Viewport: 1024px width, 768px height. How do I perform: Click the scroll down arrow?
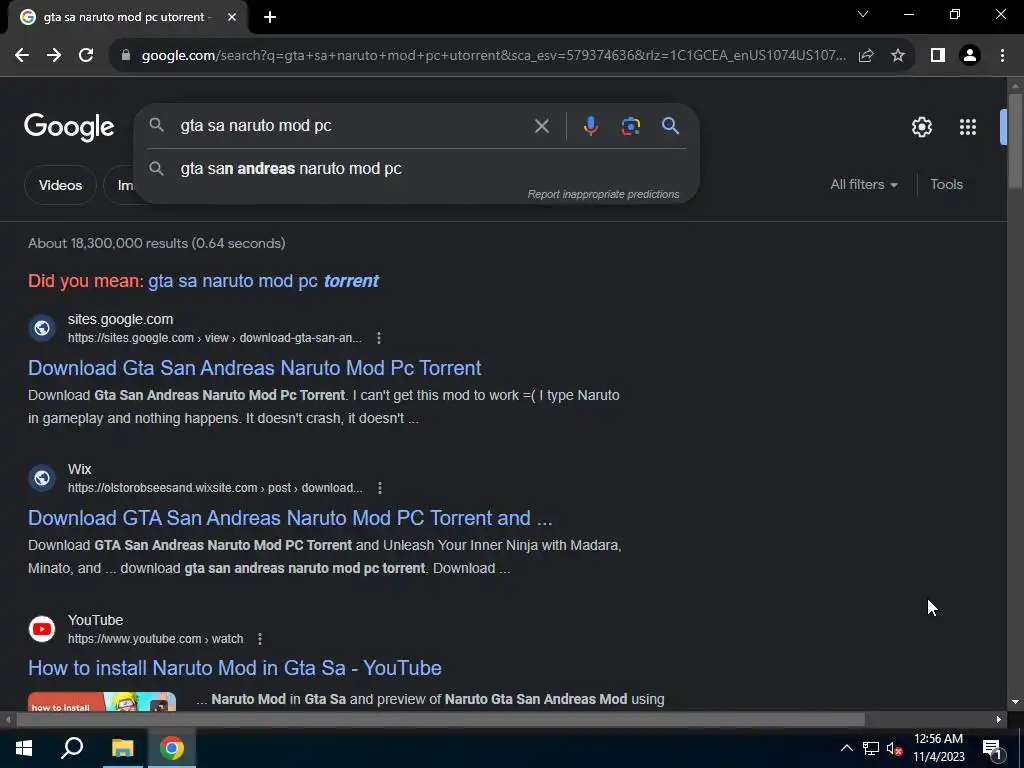(x=1015, y=702)
